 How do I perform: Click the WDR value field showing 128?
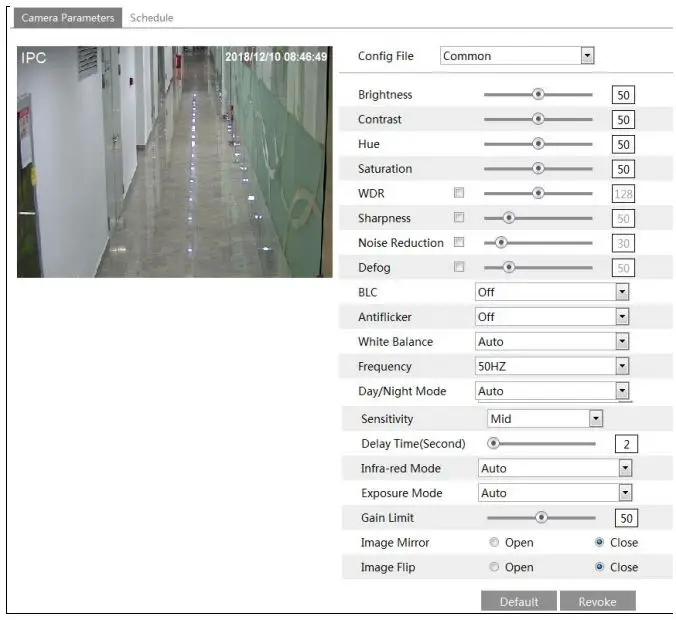click(x=623, y=194)
